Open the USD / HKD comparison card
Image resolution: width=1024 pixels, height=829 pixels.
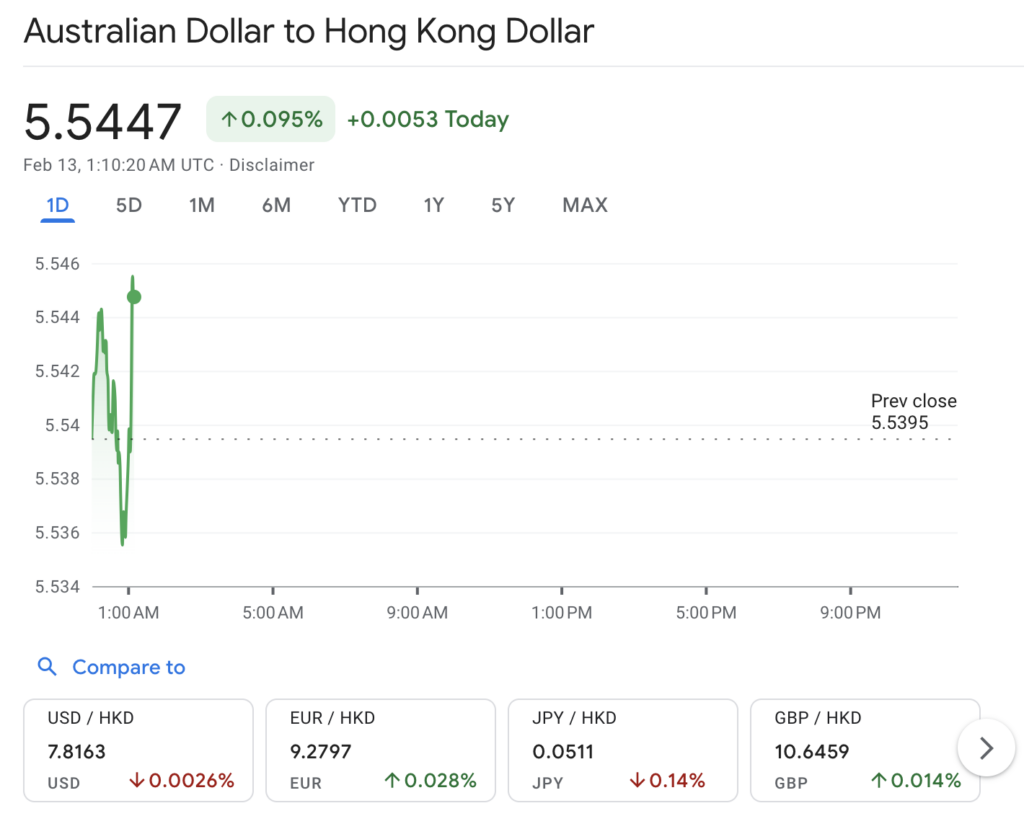tap(139, 750)
